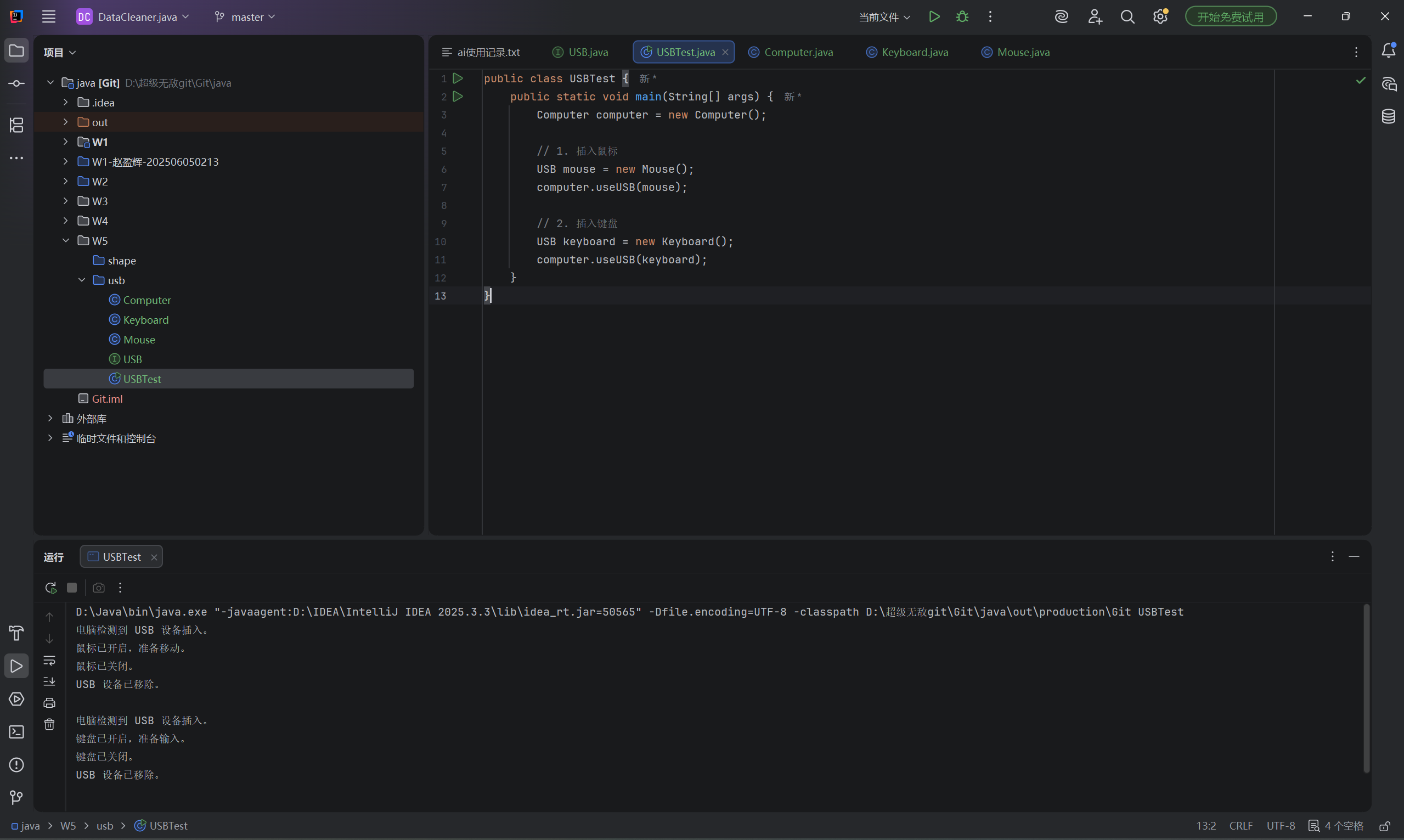Open the Problems tool window
This screenshot has height=840, width=1404.
click(16, 765)
